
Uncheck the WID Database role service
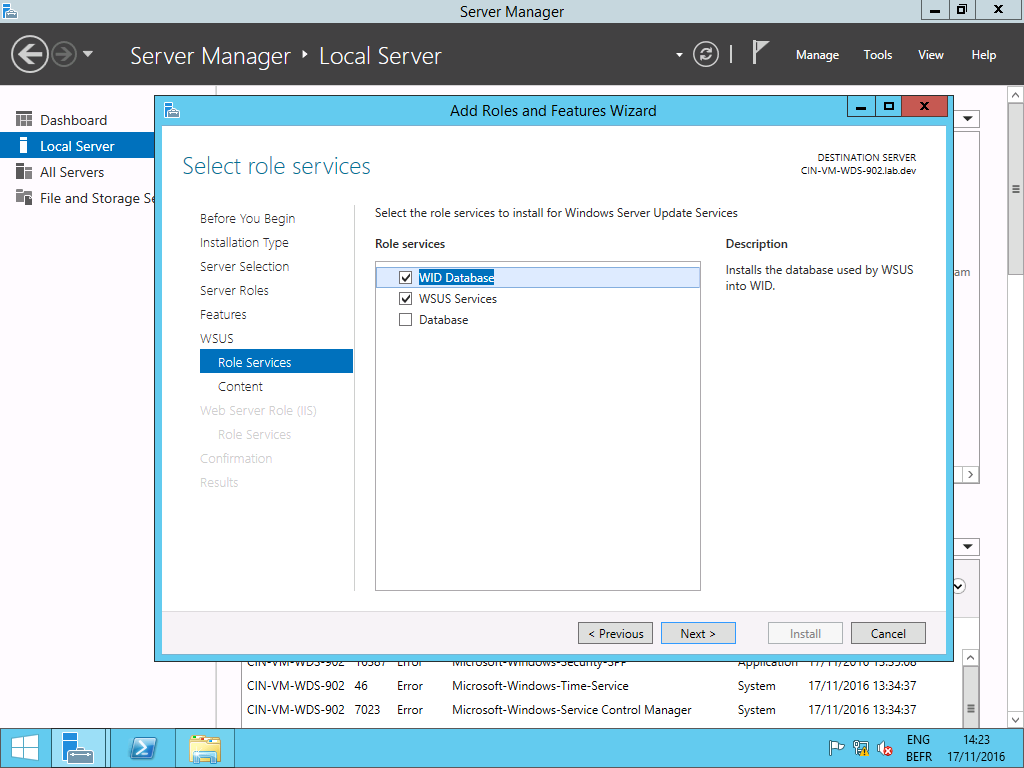[406, 278]
